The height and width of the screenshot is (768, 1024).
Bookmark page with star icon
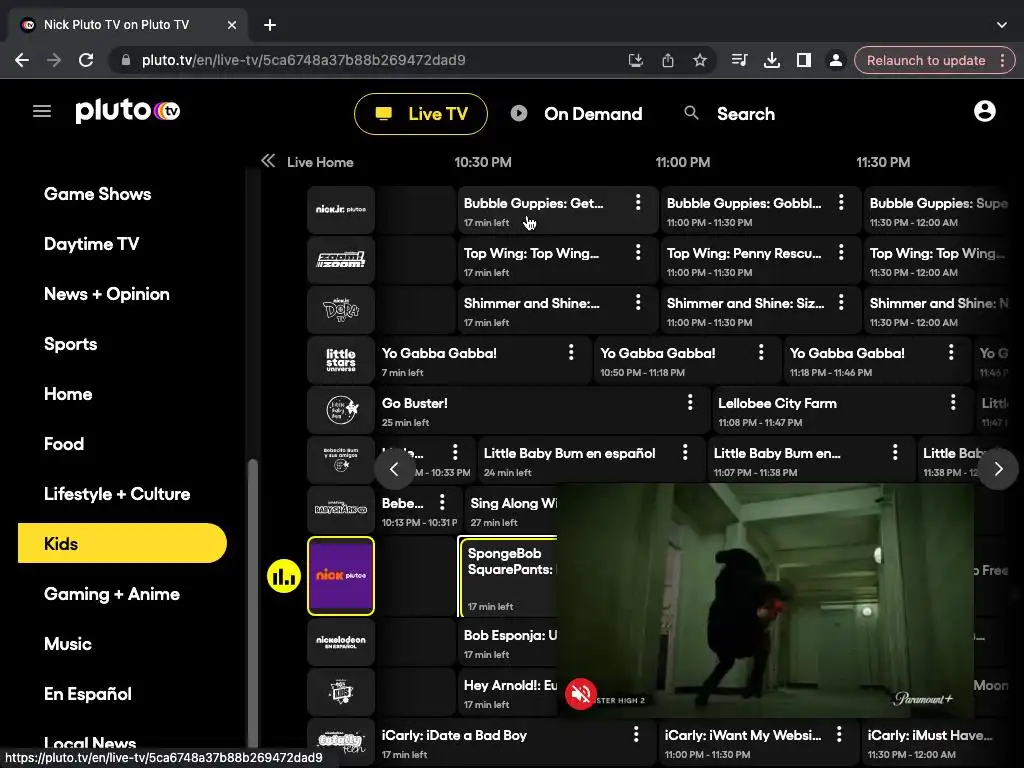699,60
